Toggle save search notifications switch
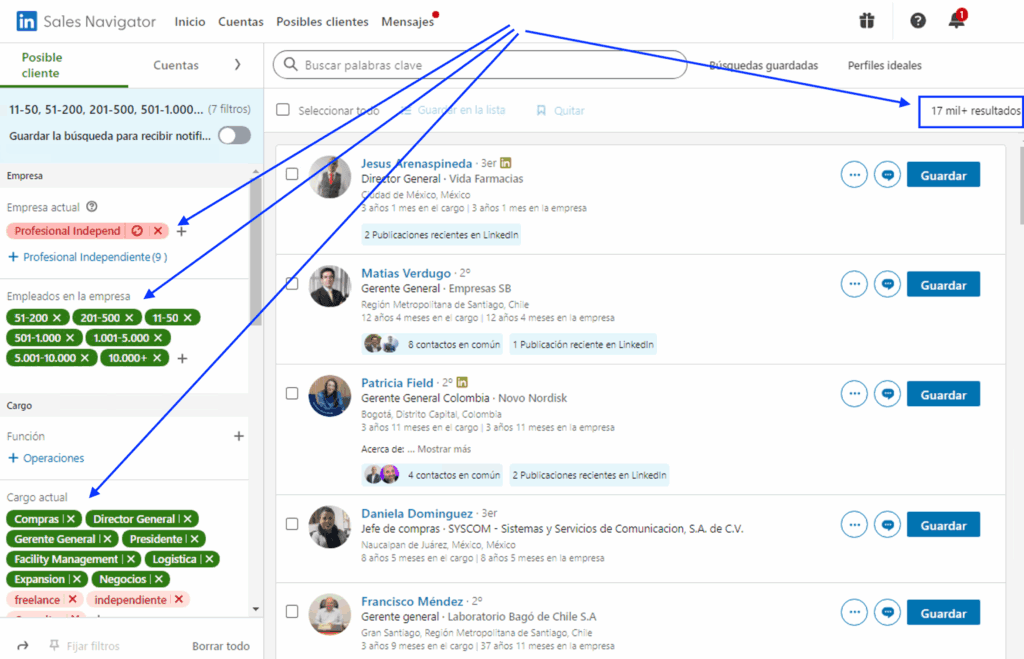This screenshot has height=659, width=1024. pyautogui.click(x=234, y=136)
